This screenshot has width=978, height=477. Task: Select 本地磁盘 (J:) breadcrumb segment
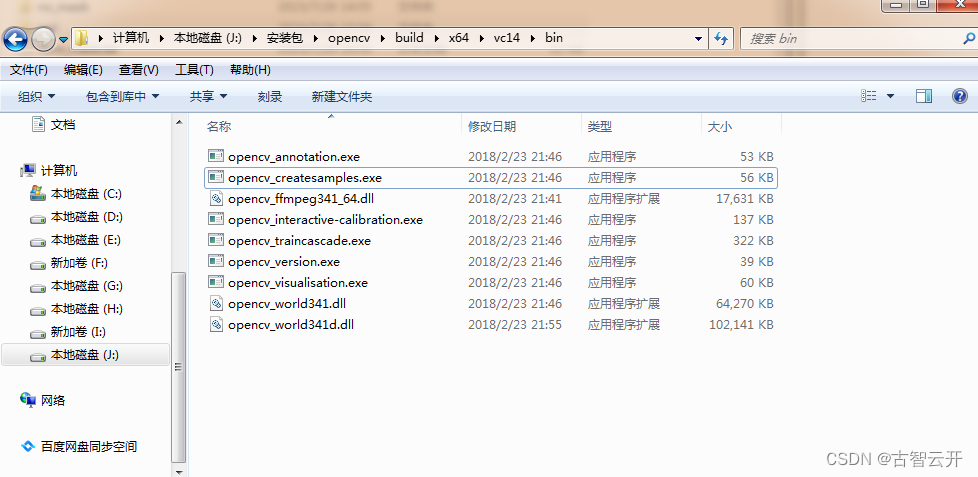(x=208, y=38)
